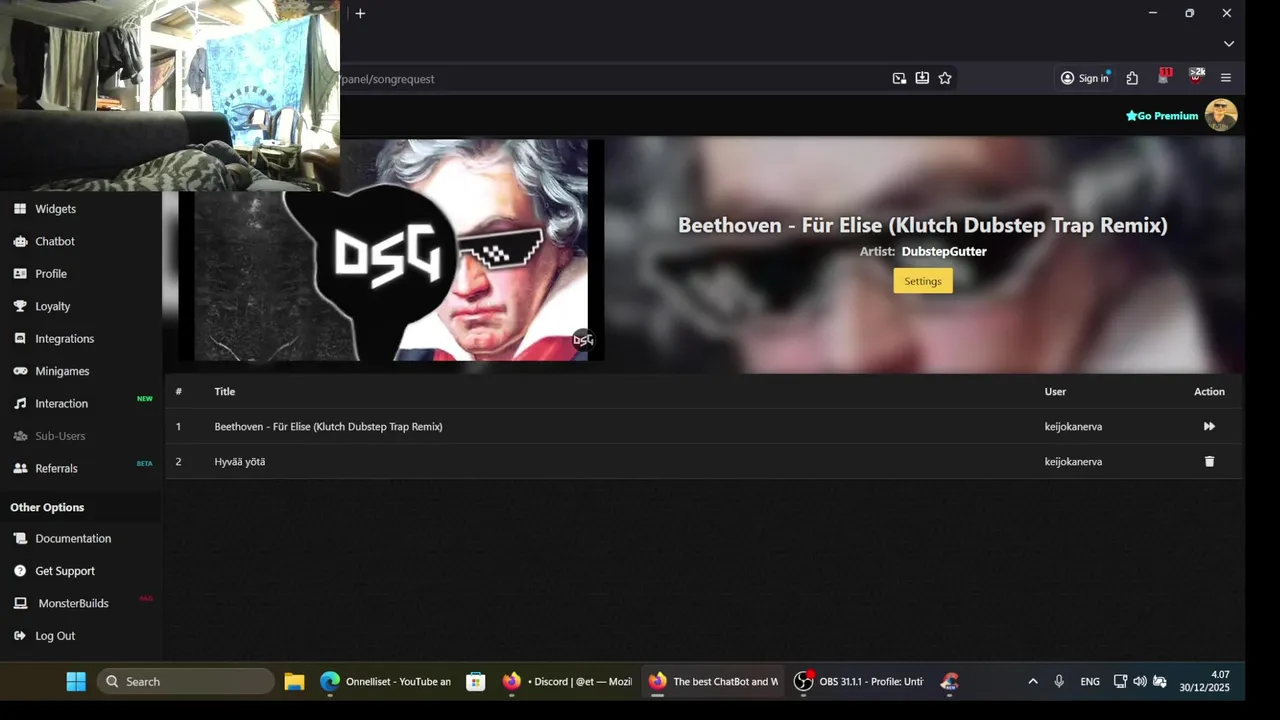This screenshot has width=1280, height=720.
Task: Click the browser address bar
Action: [610, 78]
